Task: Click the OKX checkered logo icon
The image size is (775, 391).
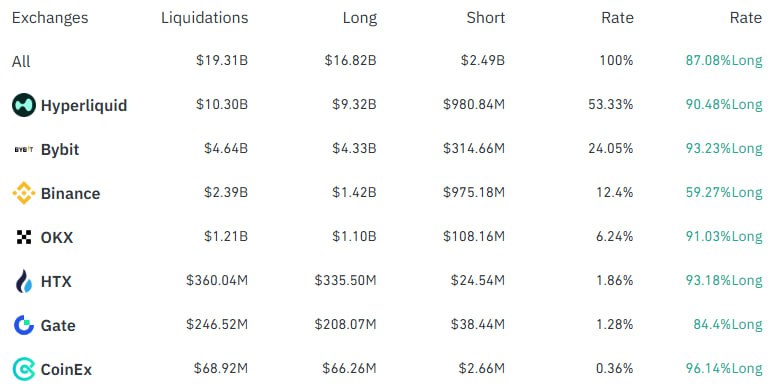Action: point(24,237)
